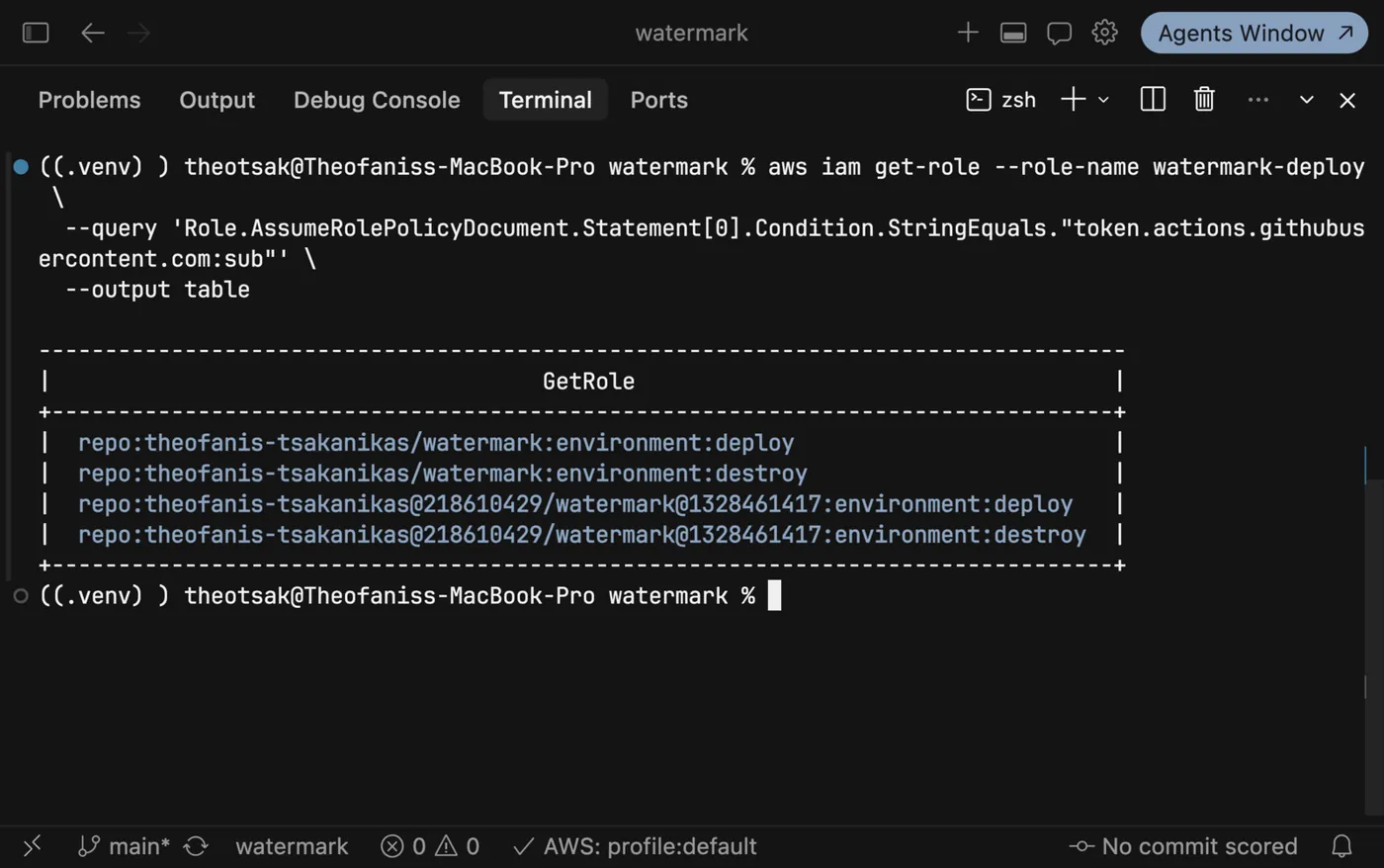Click the terminal prompt cursor
This screenshot has width=1384, height=868.
pyautogui.click(x=774, y=595)
